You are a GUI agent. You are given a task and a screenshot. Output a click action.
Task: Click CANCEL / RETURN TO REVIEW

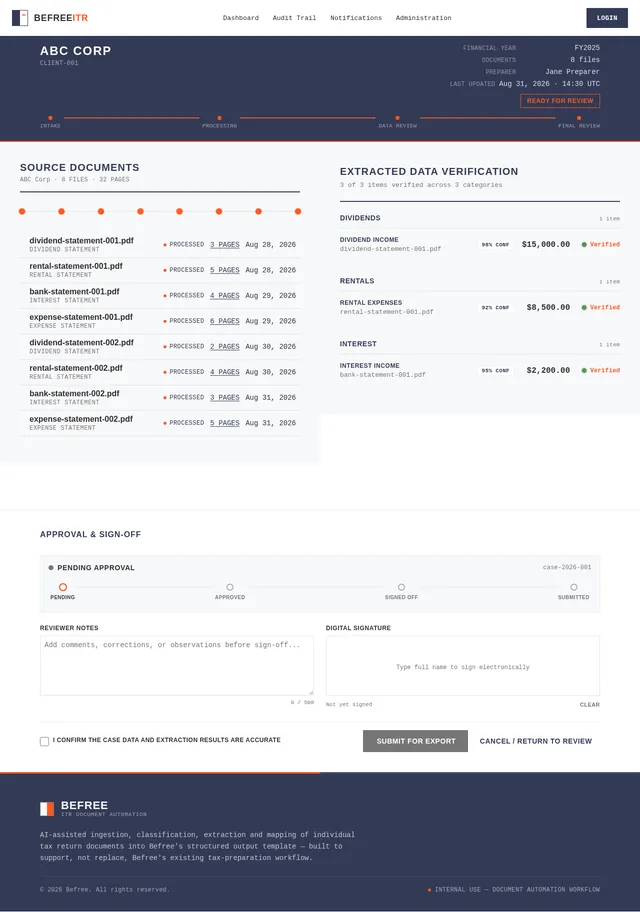(x=535, y=741)
